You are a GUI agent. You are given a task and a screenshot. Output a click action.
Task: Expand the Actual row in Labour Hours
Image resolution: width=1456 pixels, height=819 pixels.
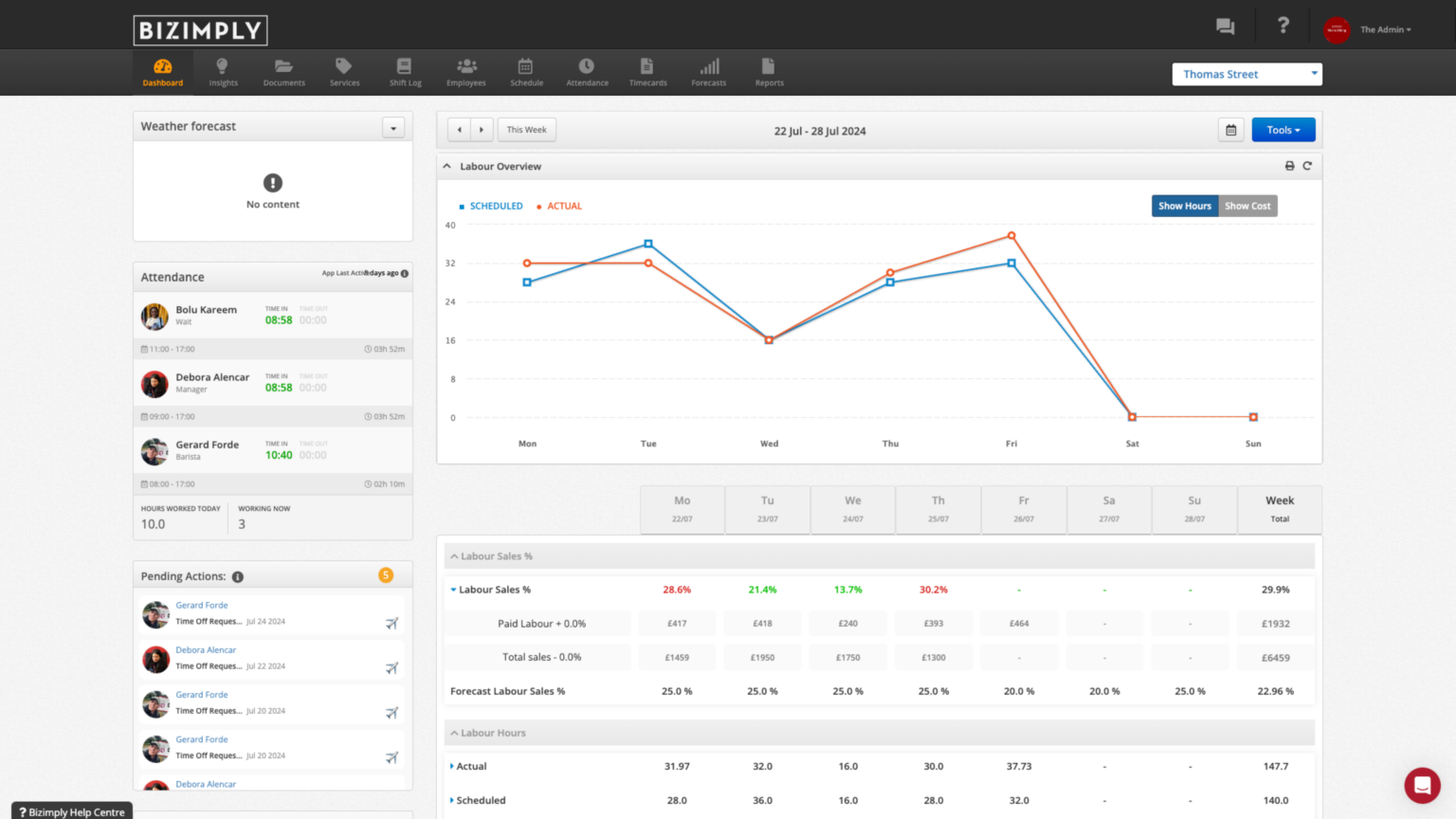454,766
